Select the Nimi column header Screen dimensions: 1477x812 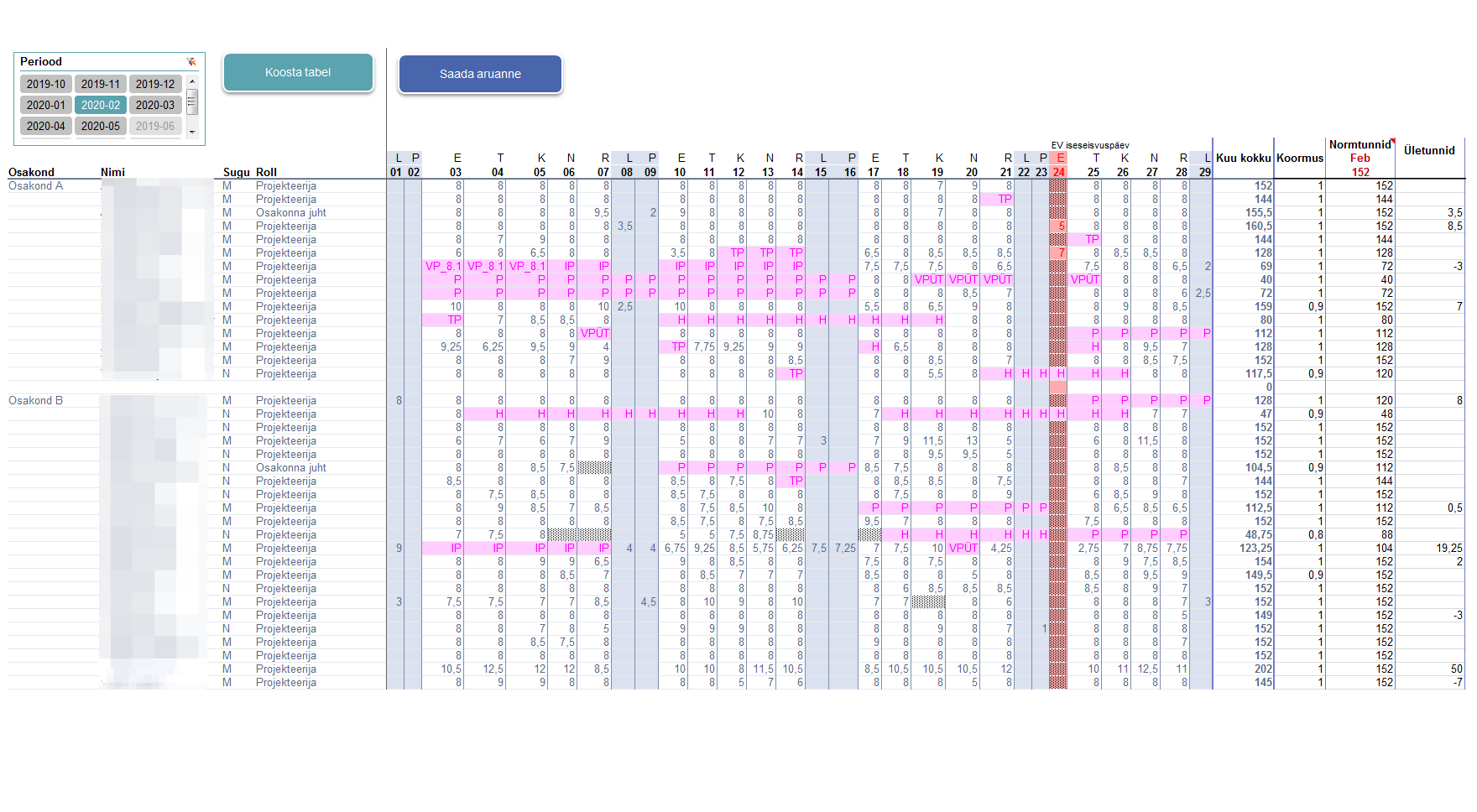112,172
